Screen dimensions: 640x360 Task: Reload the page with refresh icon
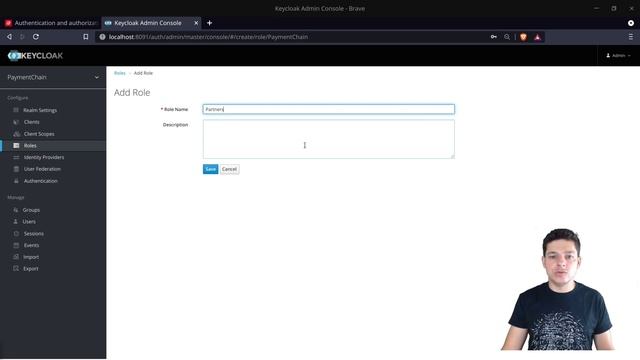[x=36, y=37]
